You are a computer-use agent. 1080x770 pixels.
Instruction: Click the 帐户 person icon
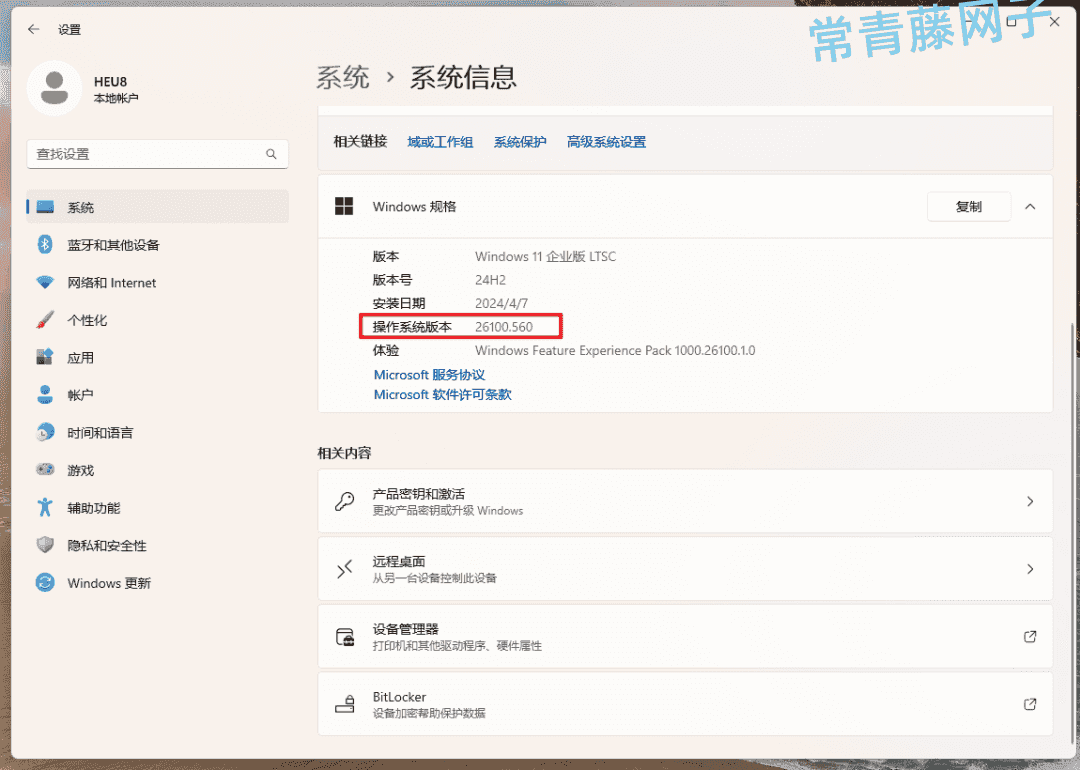coord(45,395)
